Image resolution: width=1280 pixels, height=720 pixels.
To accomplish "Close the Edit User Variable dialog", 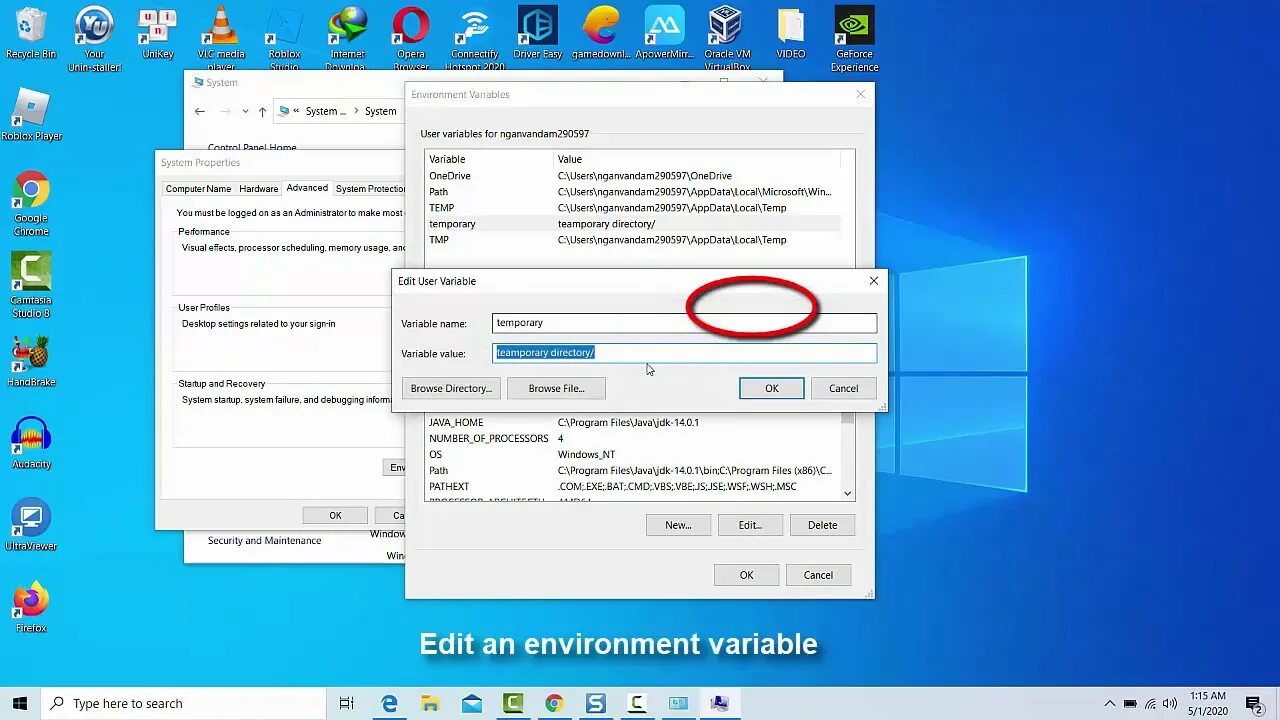I will pos(873,281).
